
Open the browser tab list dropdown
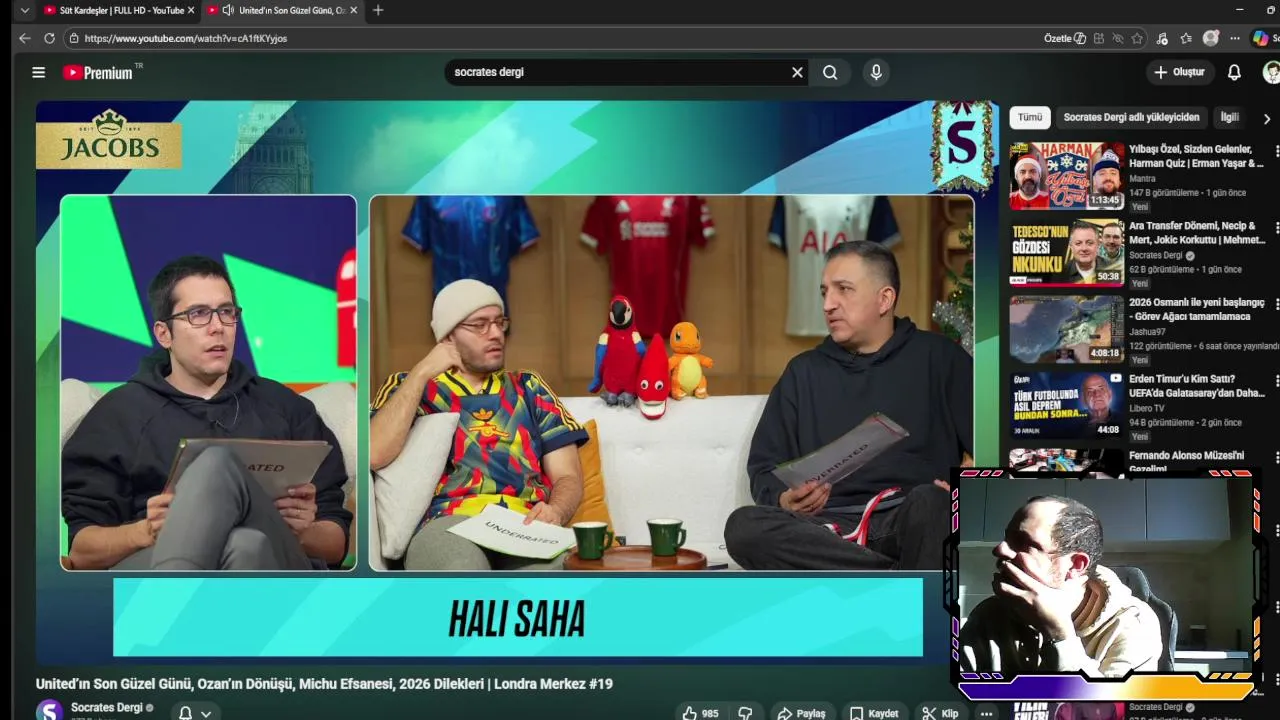point(25,10)
